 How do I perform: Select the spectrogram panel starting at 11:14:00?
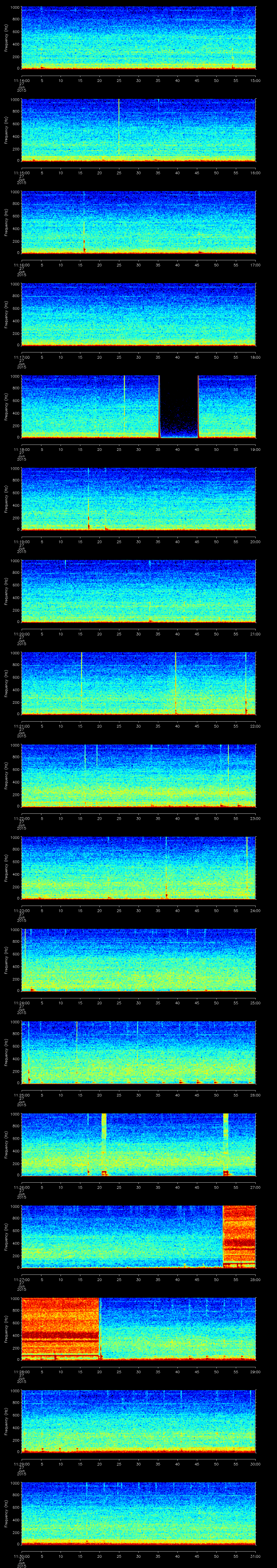139,38
